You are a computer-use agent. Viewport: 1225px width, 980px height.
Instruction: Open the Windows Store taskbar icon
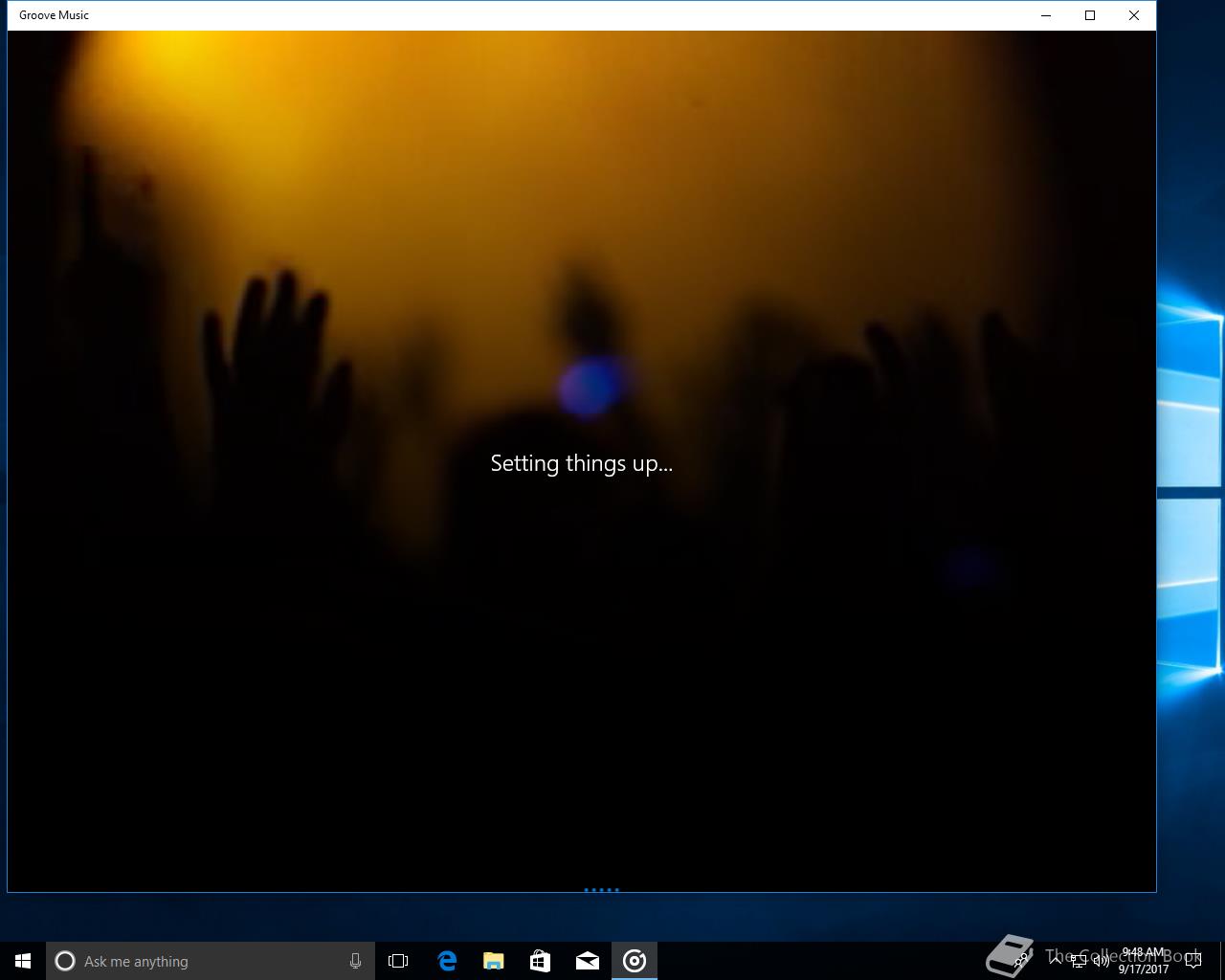click(540, 961)
